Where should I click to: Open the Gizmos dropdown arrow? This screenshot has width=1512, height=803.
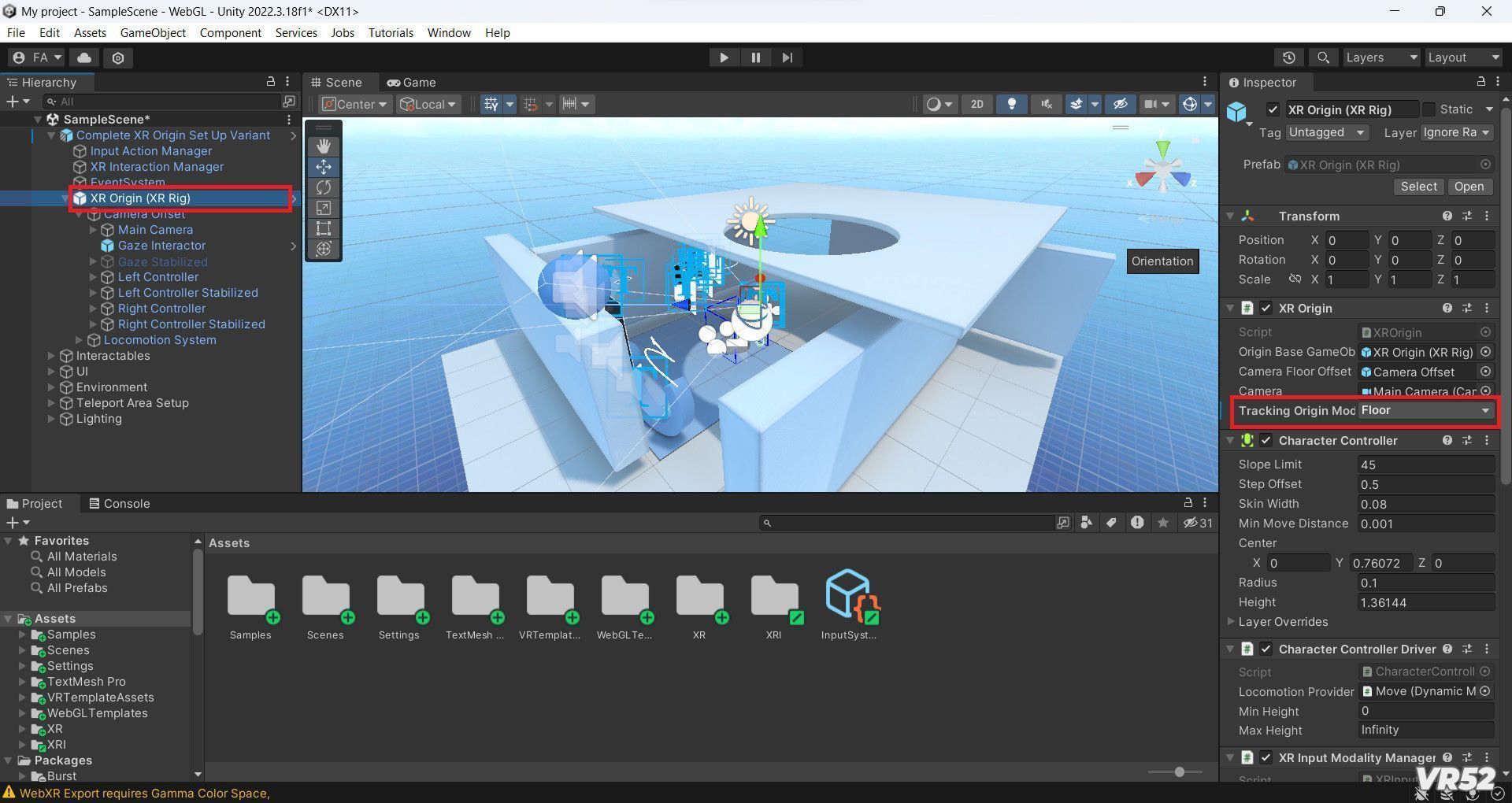(x=1207, y=104)
